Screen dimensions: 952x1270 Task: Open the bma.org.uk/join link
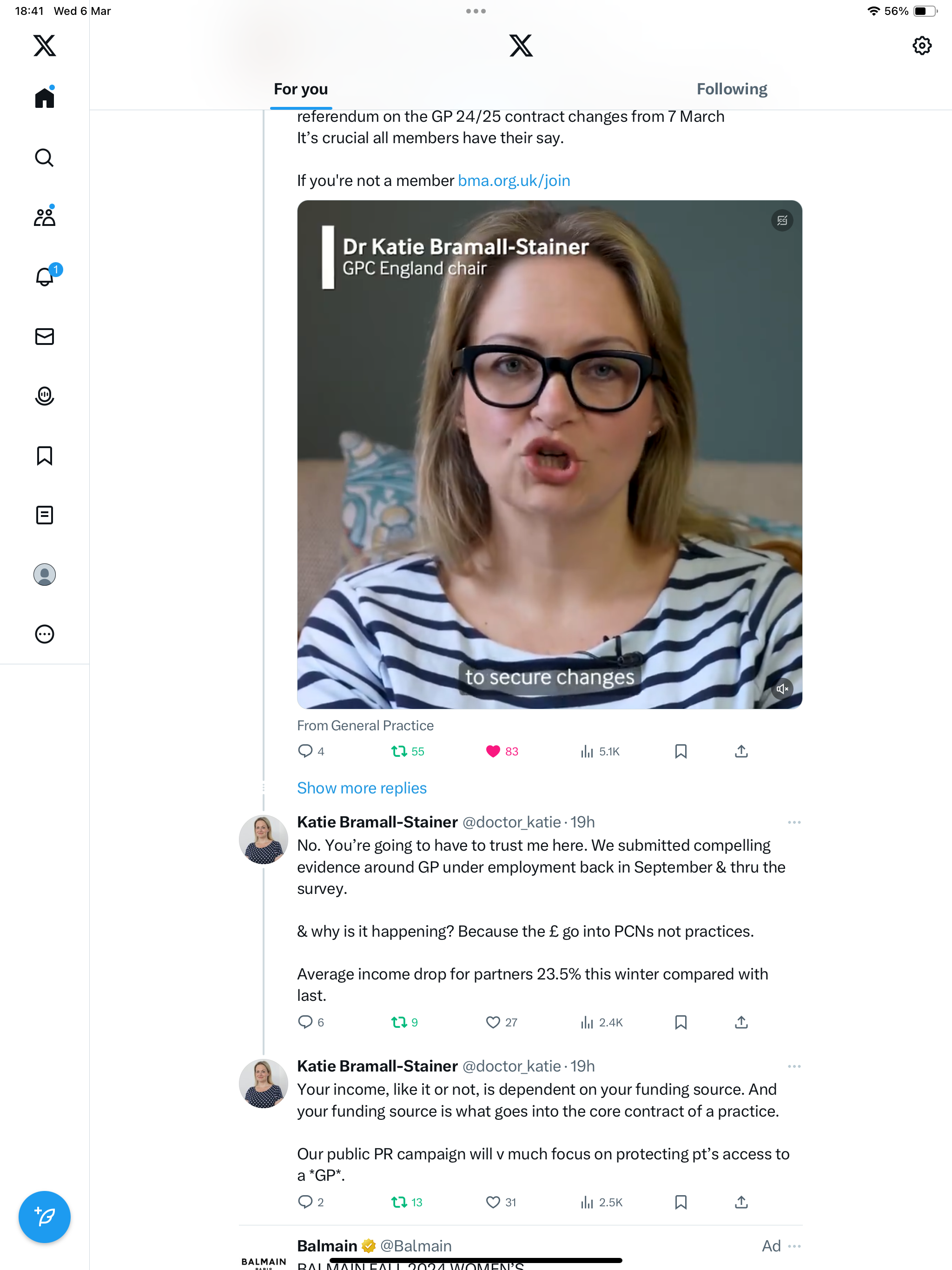coord(514,180)
